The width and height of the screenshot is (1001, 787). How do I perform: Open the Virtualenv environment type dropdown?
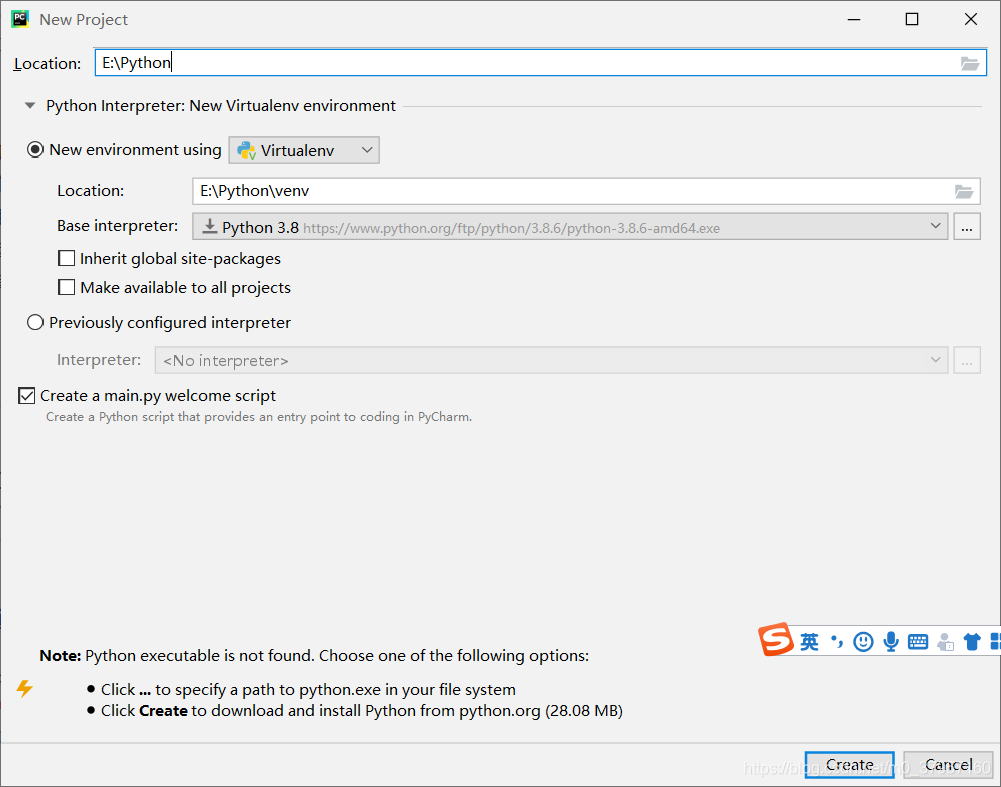[304, 150]
